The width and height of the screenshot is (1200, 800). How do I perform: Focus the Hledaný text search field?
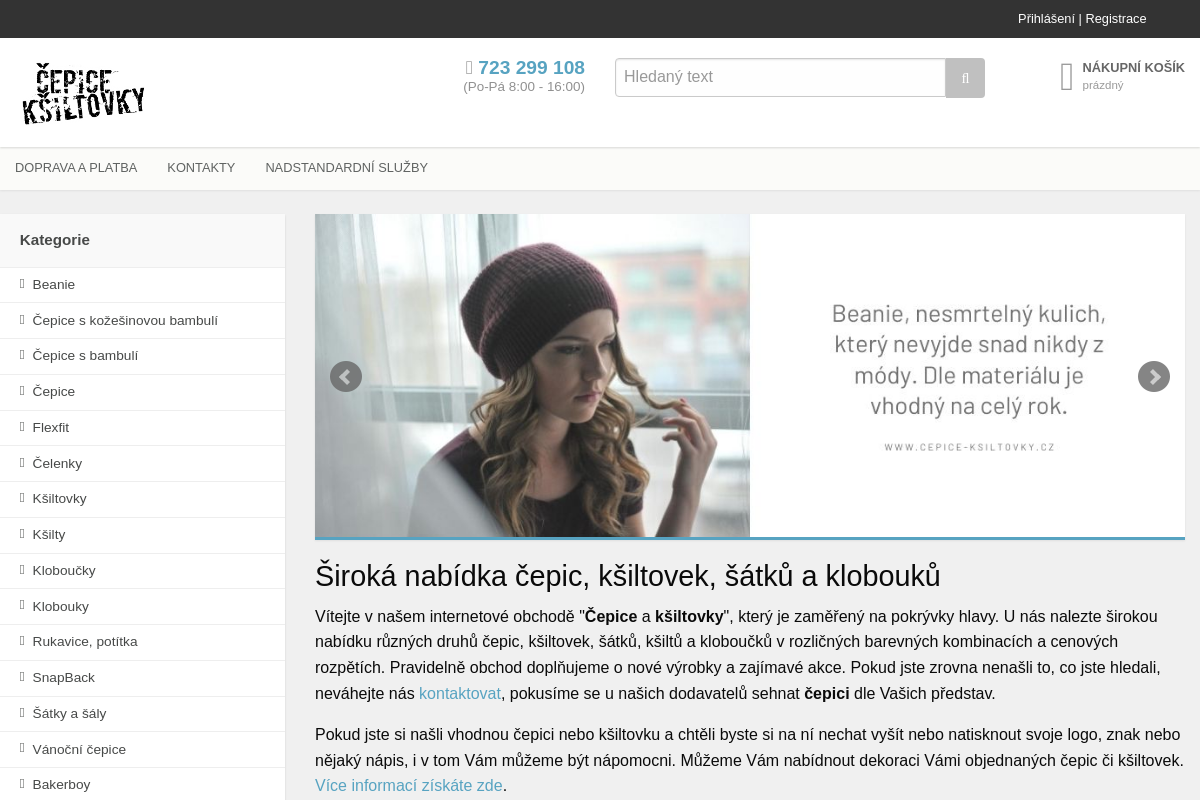click(x=780, y=78)
